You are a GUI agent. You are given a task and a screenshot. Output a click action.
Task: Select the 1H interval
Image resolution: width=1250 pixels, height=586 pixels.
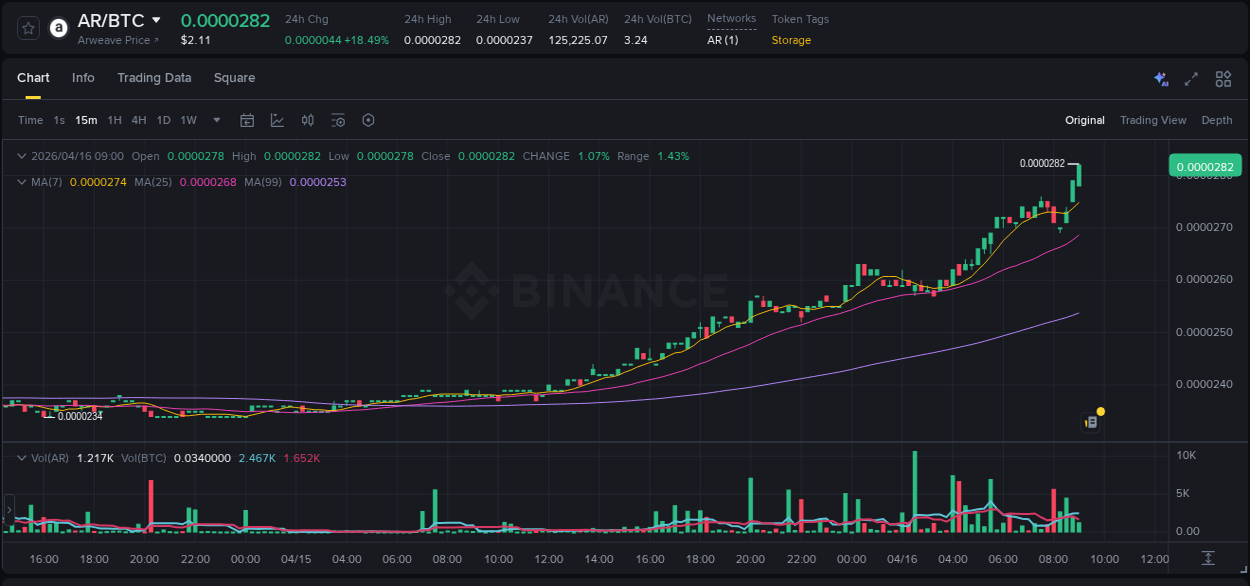point(114,120)
